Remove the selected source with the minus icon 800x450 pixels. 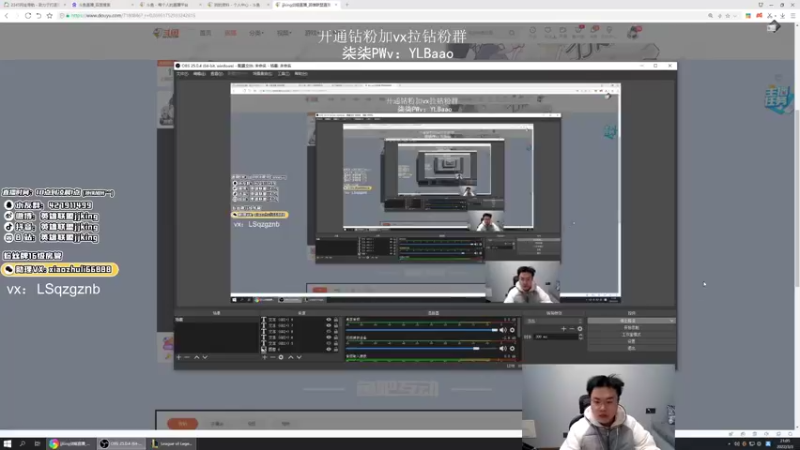[272, 357]
